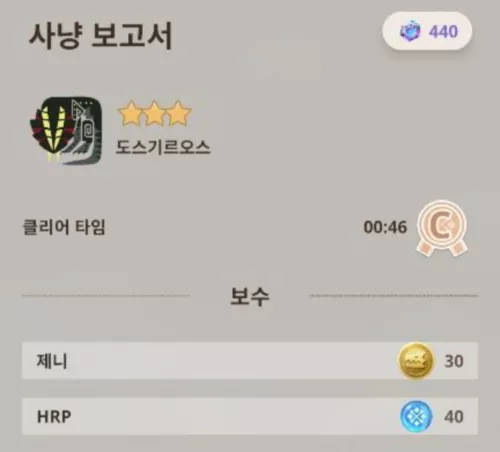Click the 440 gem count number
Image resolution: width=500 pixels, height=452 pixels.
(444, 32)
